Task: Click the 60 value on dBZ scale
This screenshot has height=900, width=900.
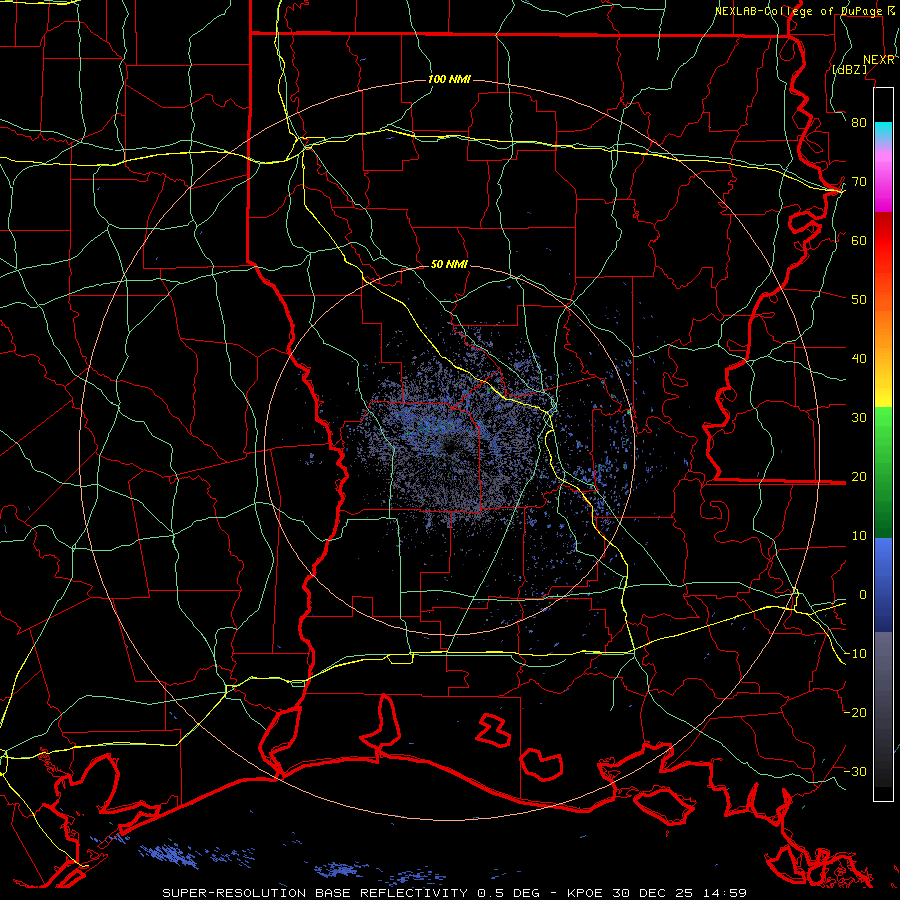Action: pyautogui.click(x=859, y=241)
